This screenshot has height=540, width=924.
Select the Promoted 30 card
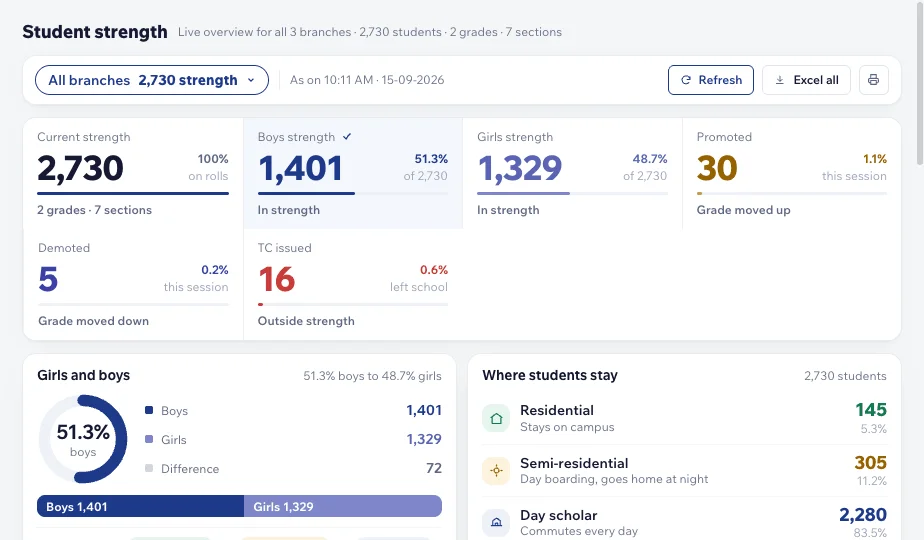tap(791, 173)
